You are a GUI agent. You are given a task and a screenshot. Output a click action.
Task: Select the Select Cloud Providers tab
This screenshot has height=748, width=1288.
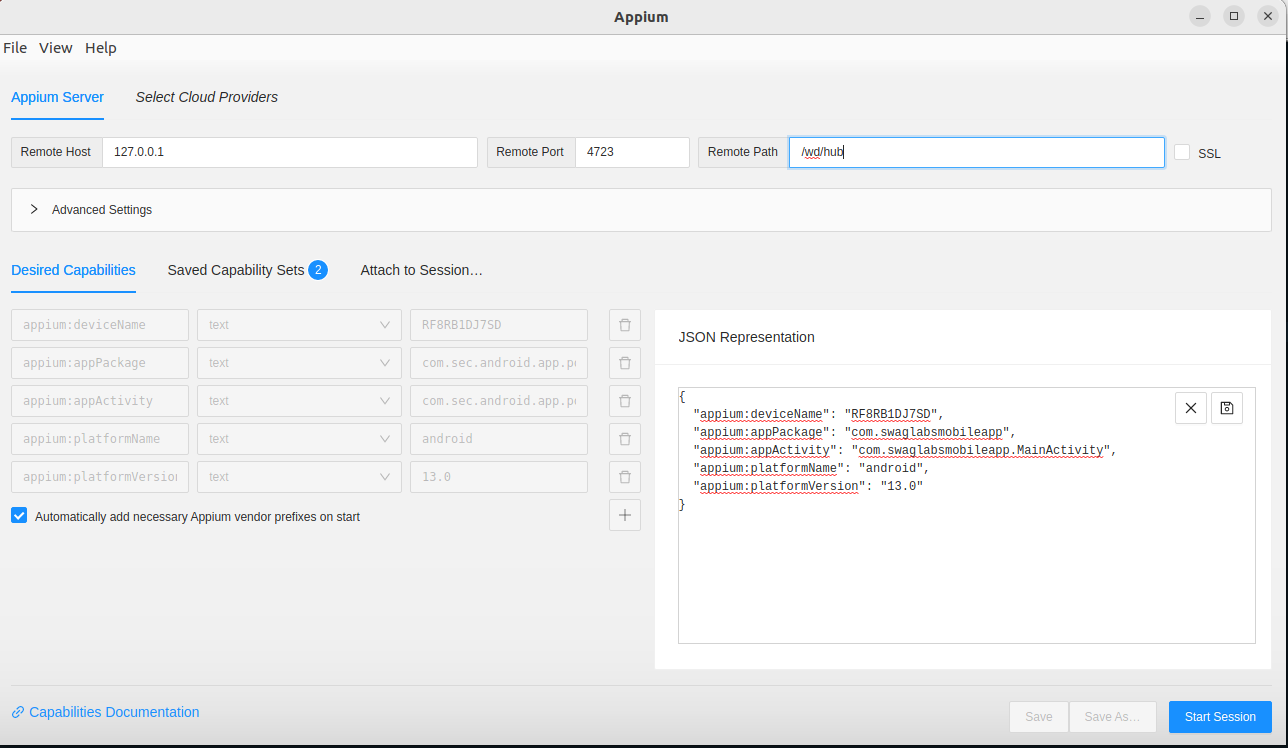207,97
